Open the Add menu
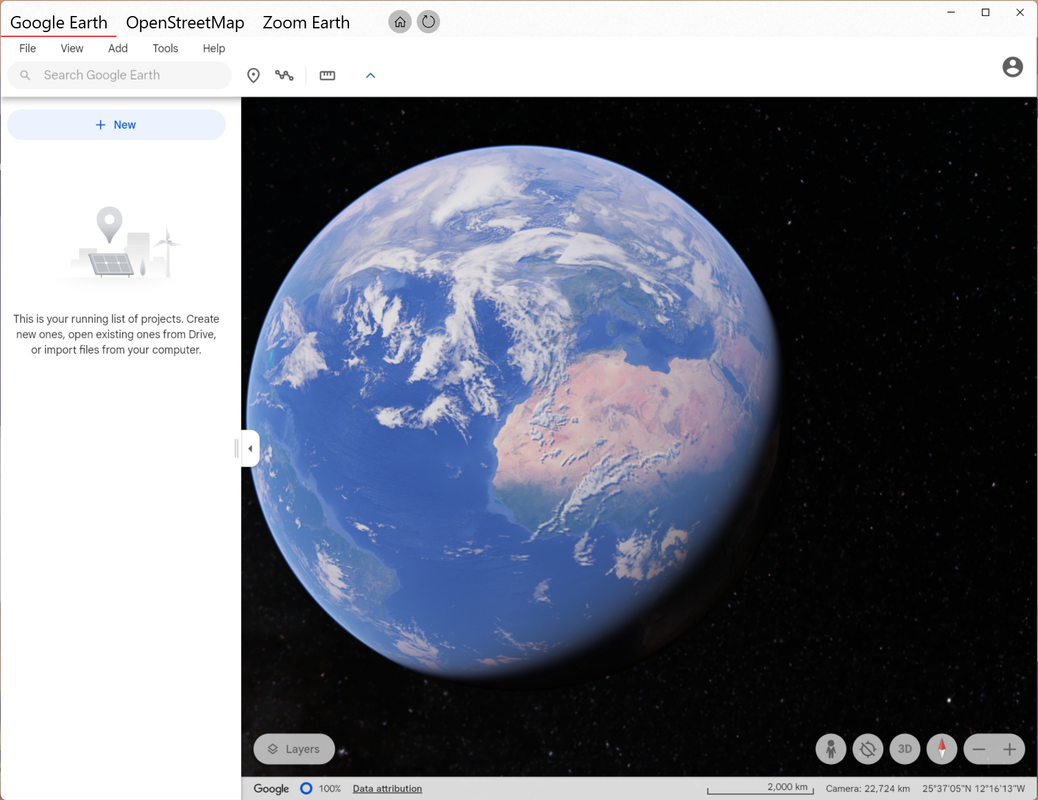The image size is (1038, 800). click(x=118, y=48)
